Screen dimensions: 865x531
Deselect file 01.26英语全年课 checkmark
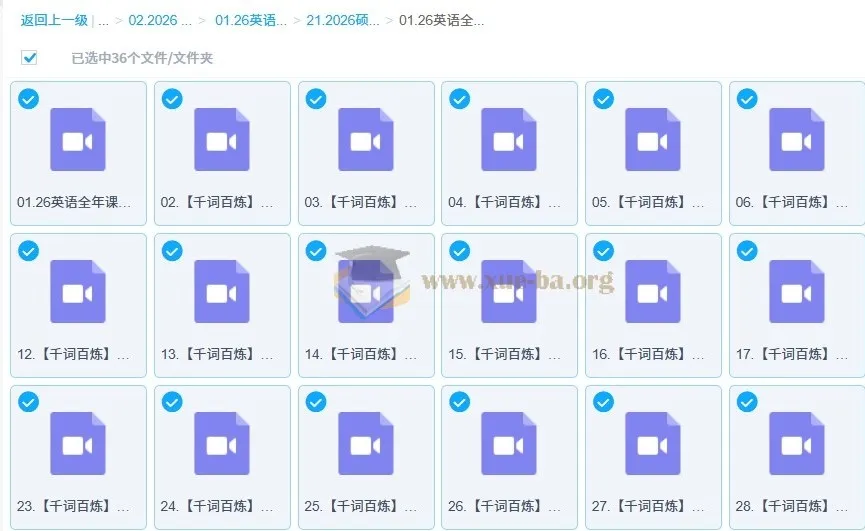tap(28, 99)
